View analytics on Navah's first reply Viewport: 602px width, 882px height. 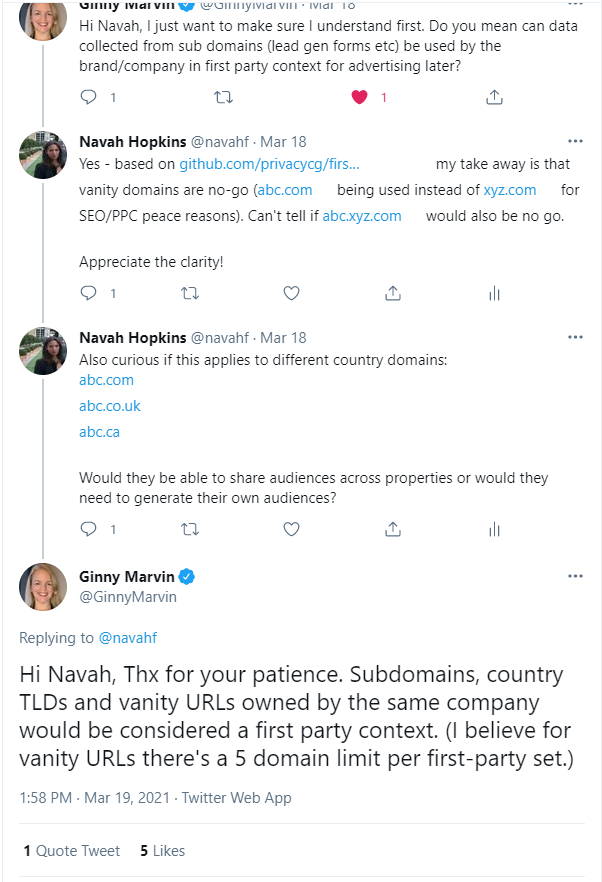point(494,292)
